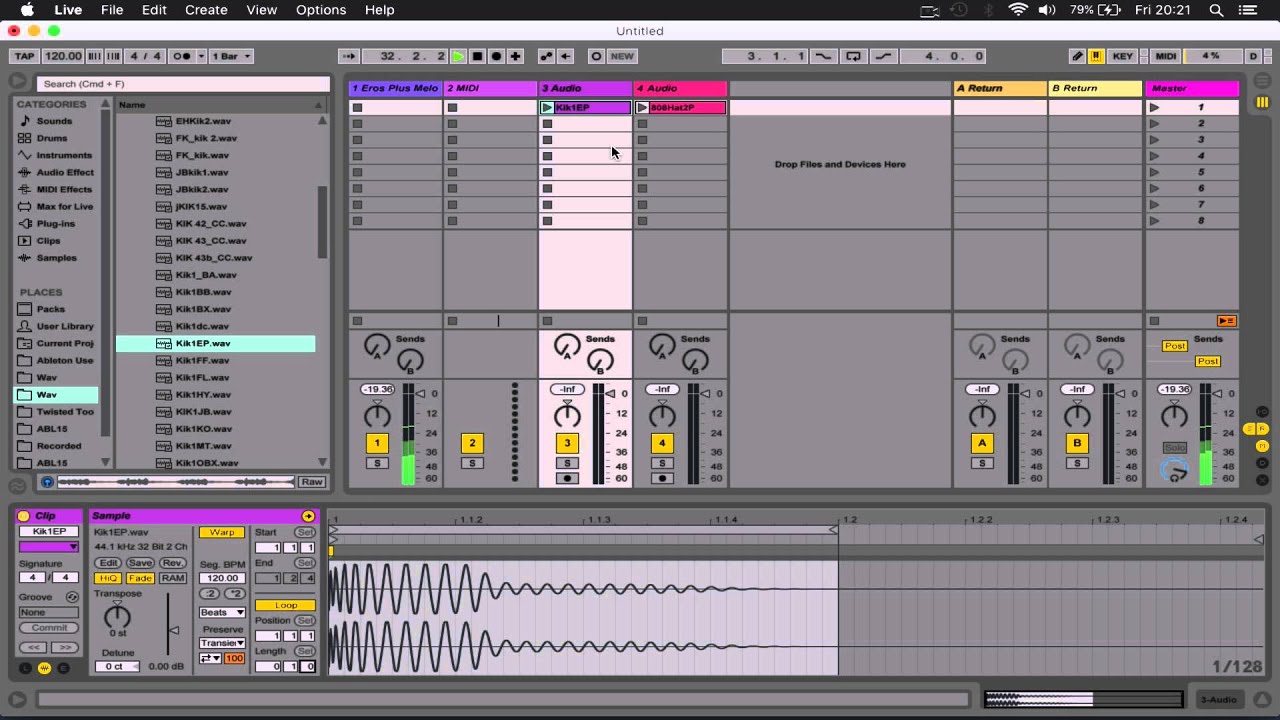
Task: Select MIDI Effects category
Action: coord(64,189)
